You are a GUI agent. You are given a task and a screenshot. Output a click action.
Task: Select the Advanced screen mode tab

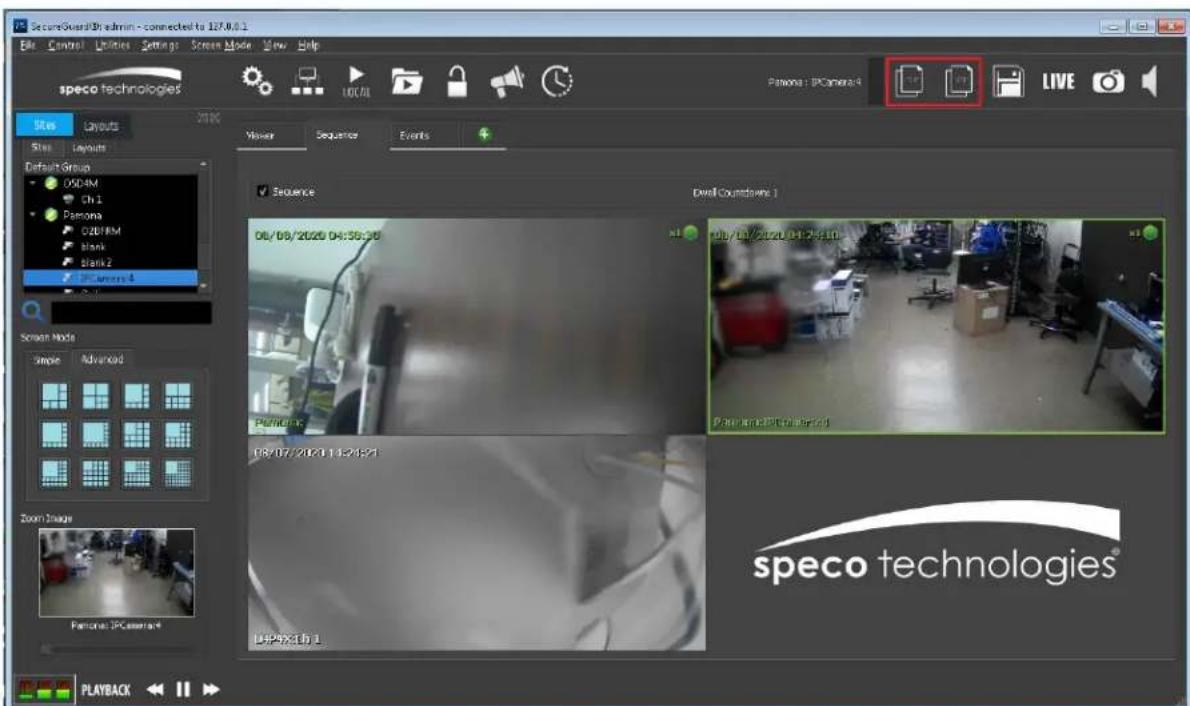(102, 359)
